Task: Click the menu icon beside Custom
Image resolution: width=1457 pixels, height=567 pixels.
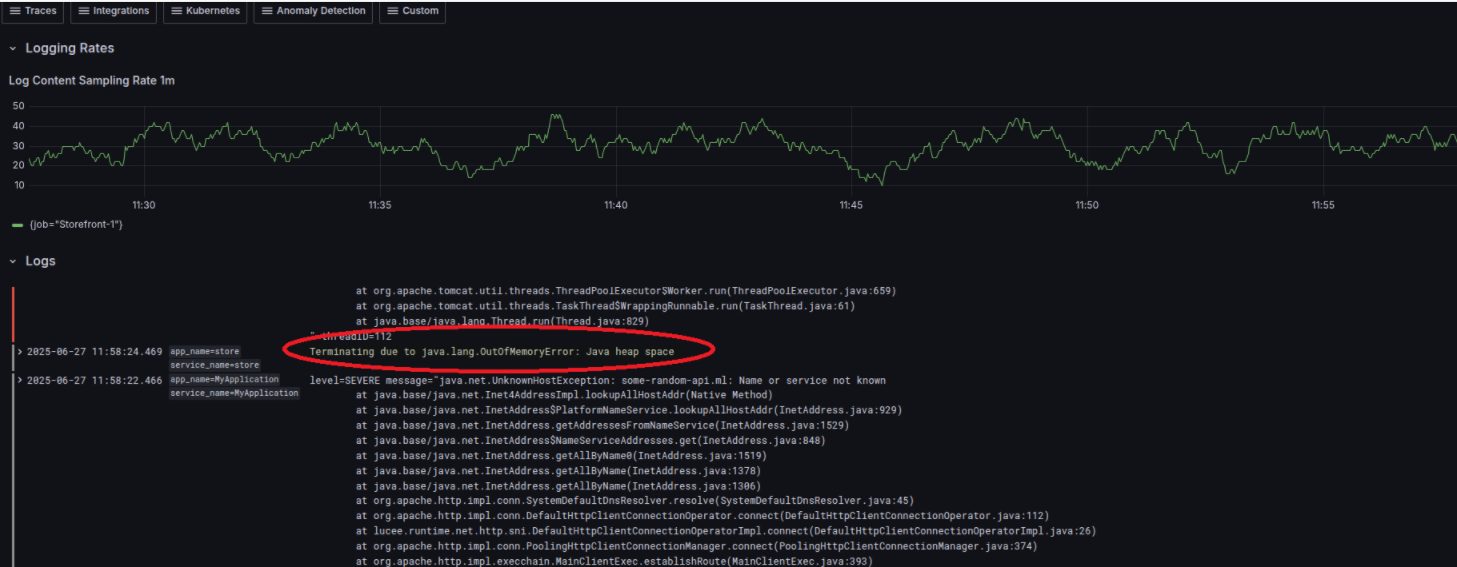Action: click(392, 11)
